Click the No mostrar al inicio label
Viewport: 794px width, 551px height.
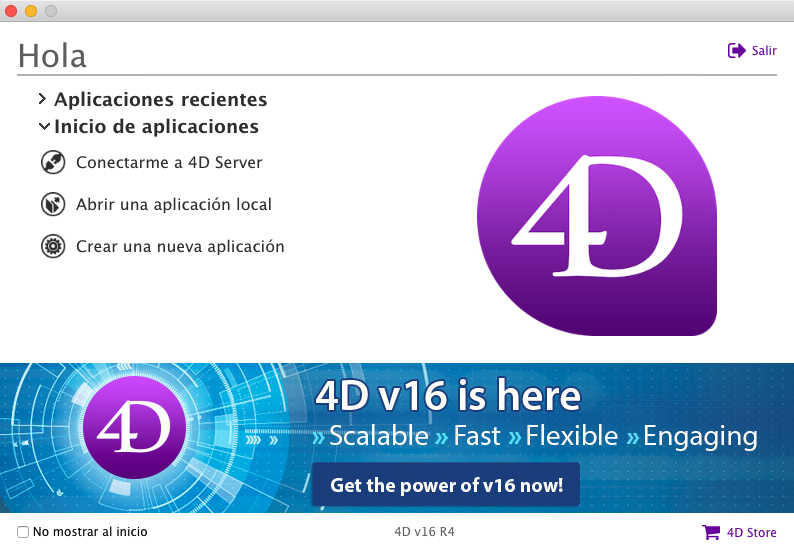(90, 532)
